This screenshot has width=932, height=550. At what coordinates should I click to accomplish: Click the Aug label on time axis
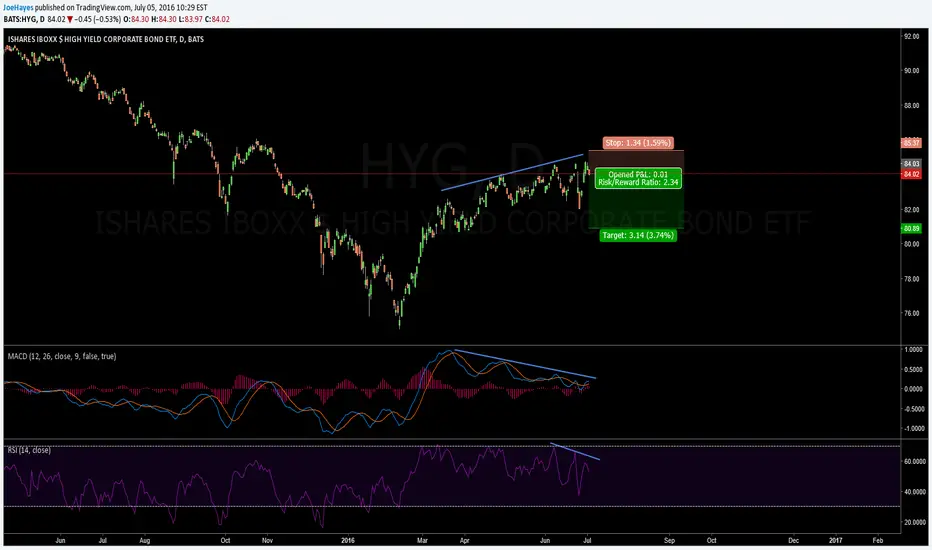pos(144,540)
